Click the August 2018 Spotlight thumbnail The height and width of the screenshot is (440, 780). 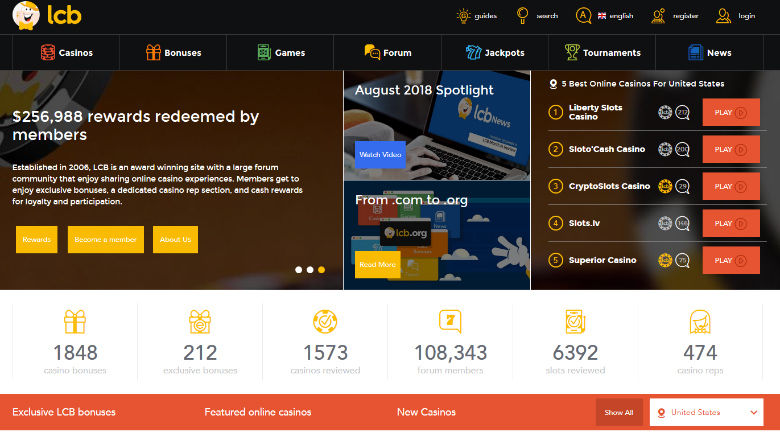pyautogui.click(x=437, y=125)
